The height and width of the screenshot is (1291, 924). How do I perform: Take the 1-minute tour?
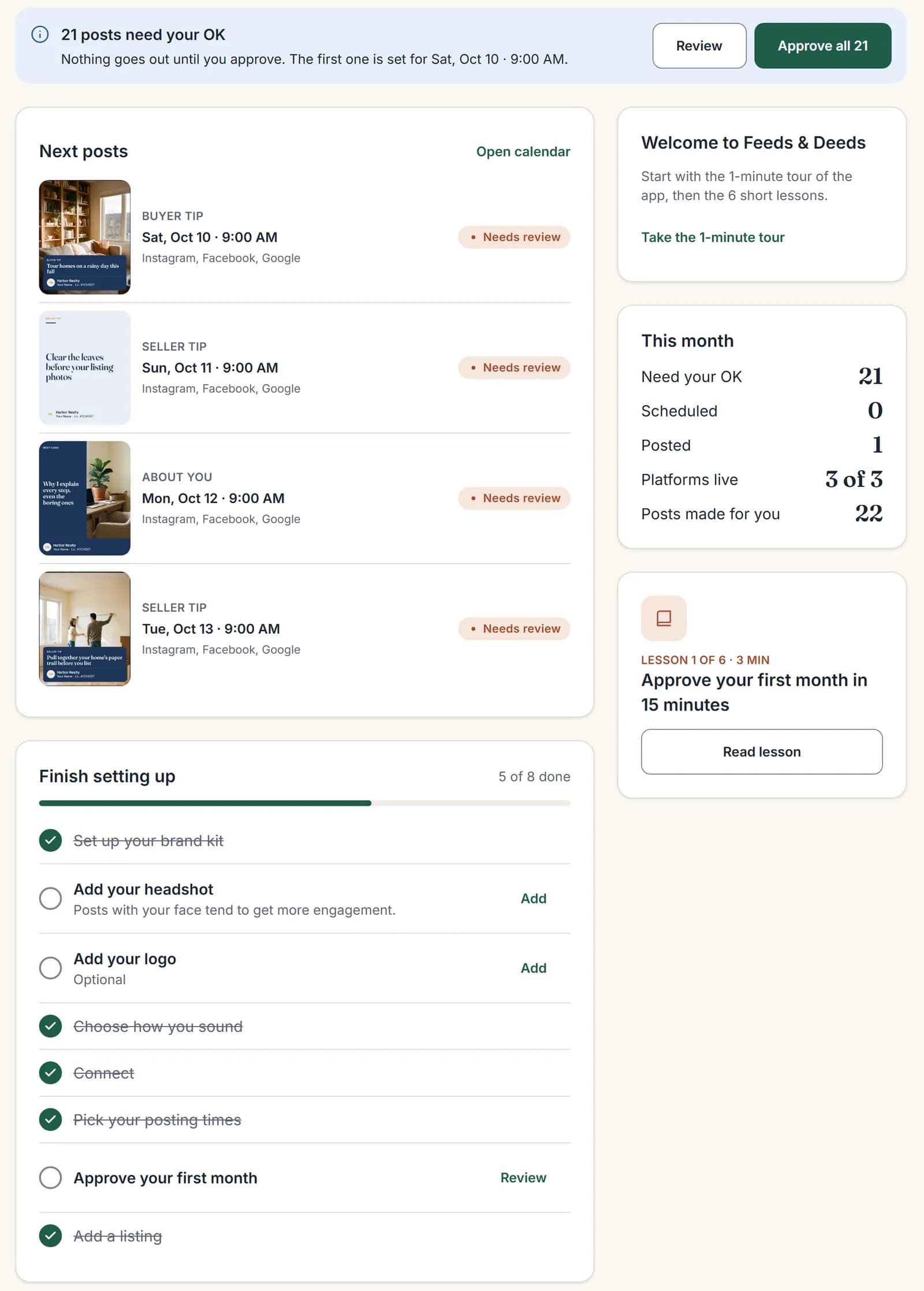point(713,237)
